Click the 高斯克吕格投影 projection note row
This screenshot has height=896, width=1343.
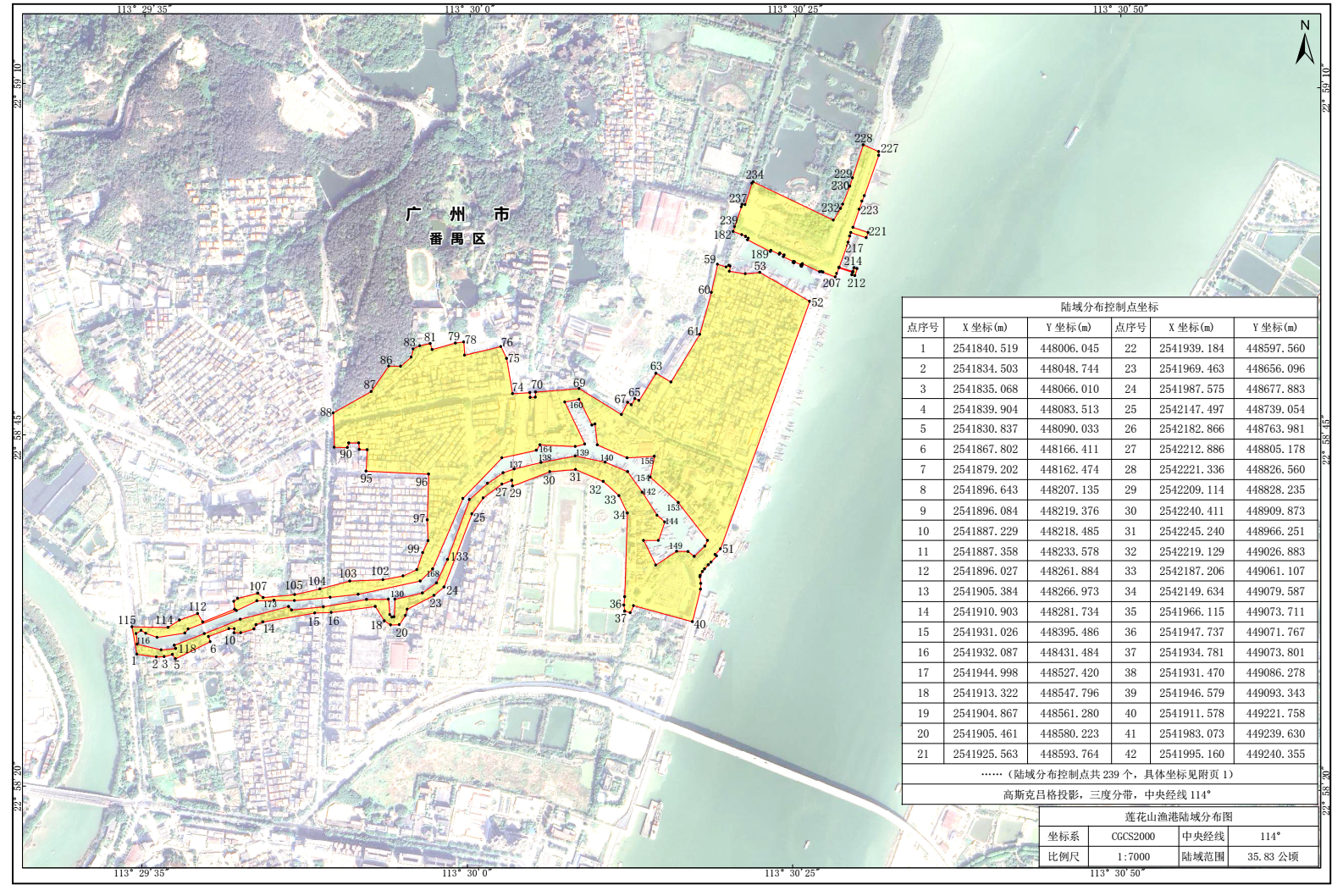tap(1108, 794)
